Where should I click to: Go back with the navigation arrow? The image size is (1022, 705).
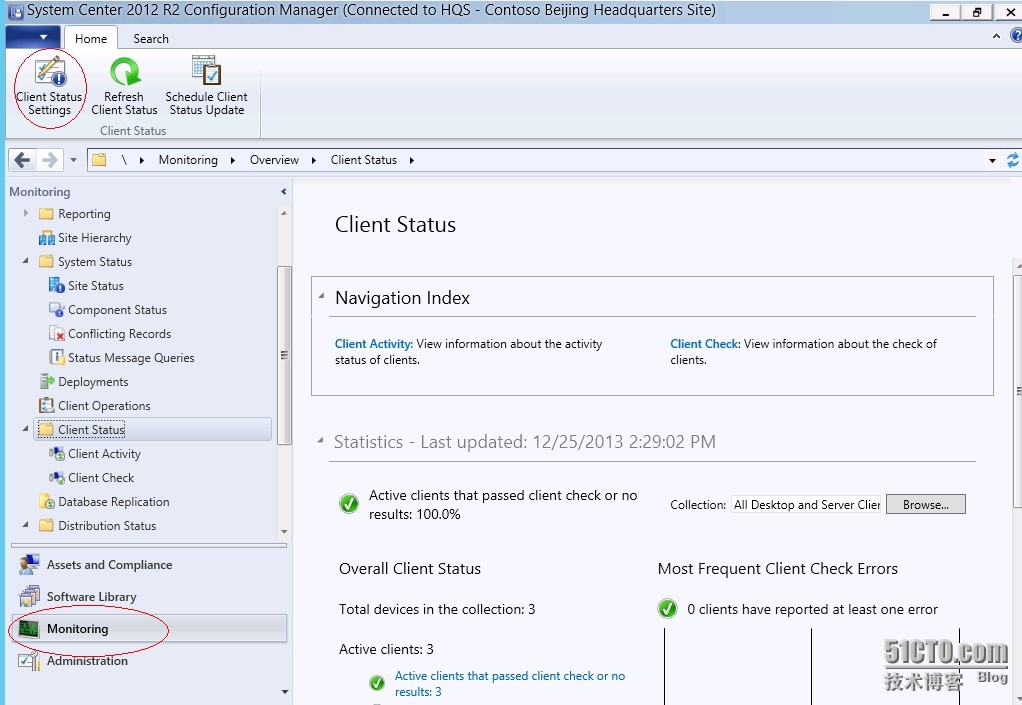[22, 160]
